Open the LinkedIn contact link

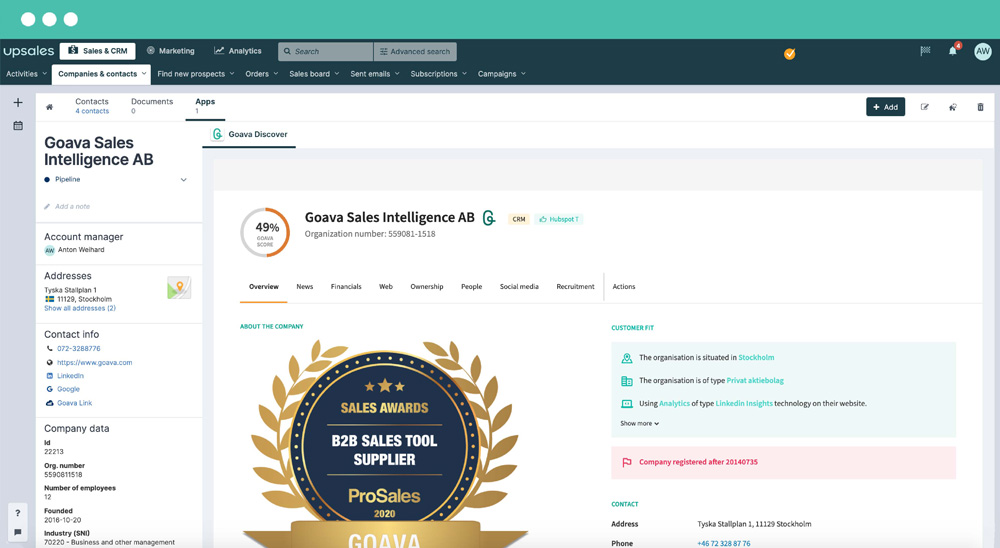(x=70, y=376)
